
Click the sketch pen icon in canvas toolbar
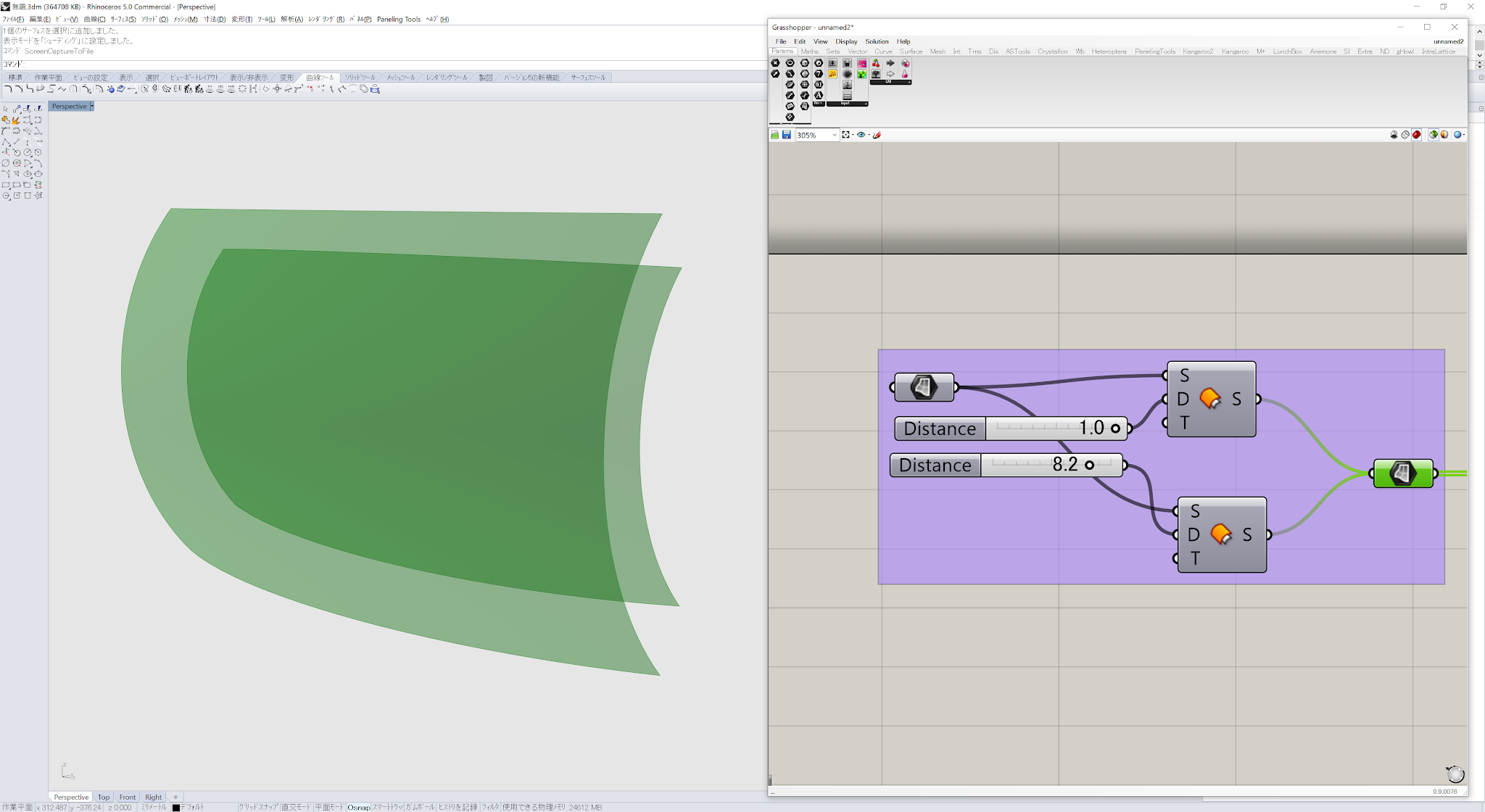click(x=877, y=135)
